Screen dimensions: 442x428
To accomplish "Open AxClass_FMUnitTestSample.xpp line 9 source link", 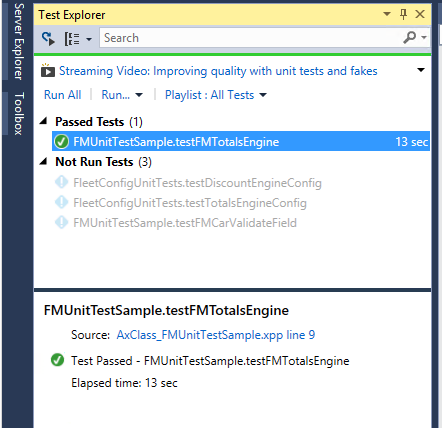I will pyautogui.click(x=216, y=335).
